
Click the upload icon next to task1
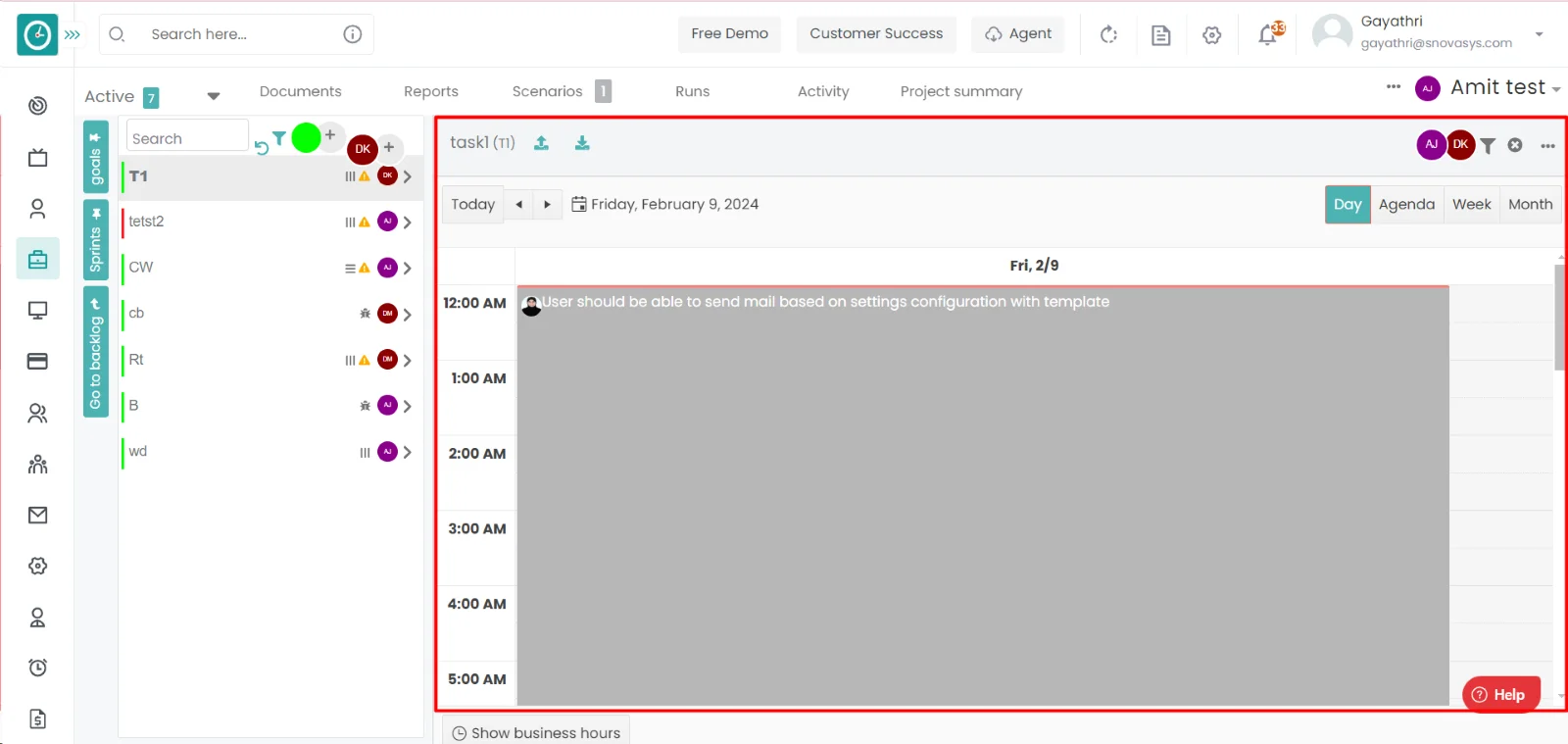[541, 143]
